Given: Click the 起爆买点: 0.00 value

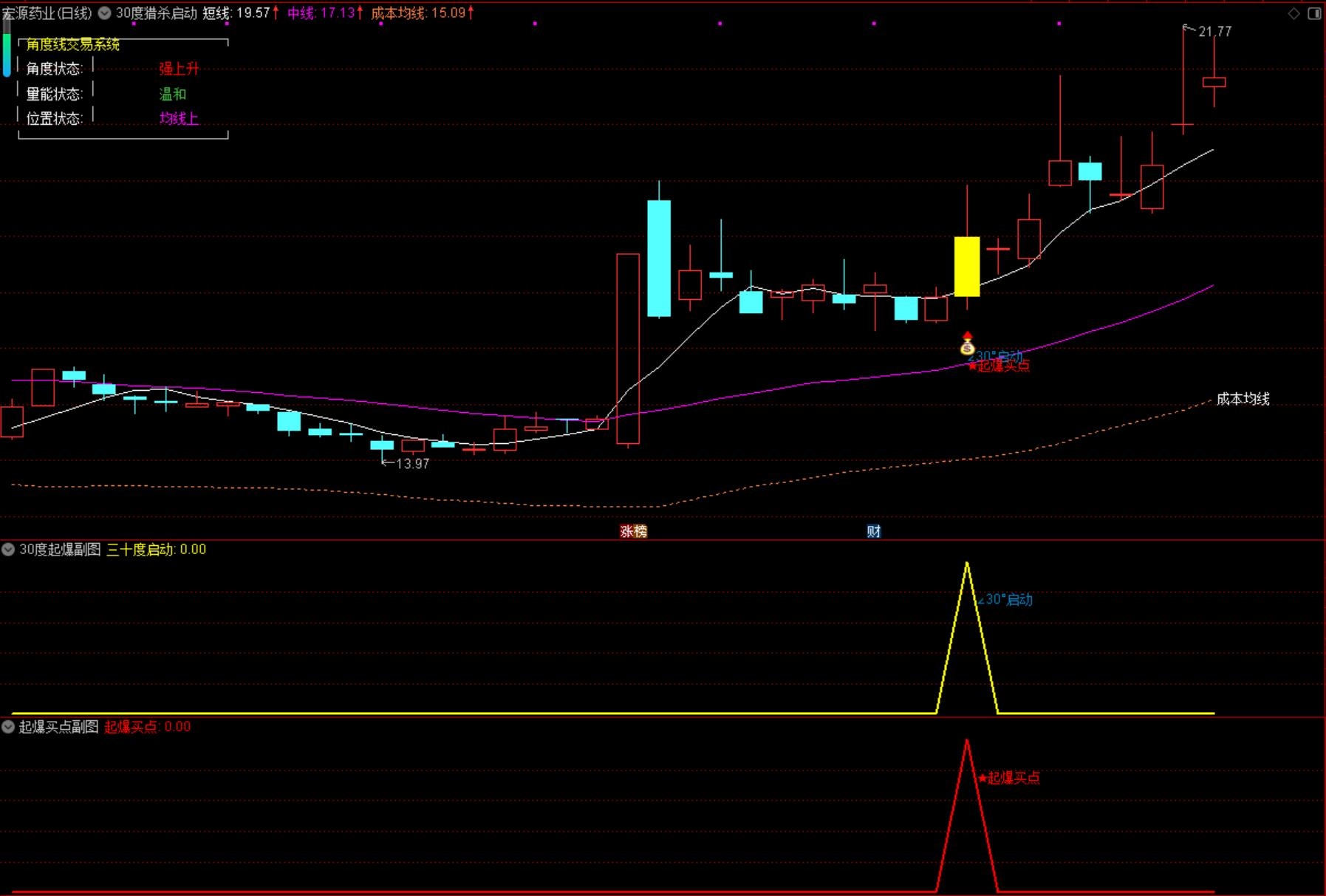Looking at the screenshot, I should (148, 726).
